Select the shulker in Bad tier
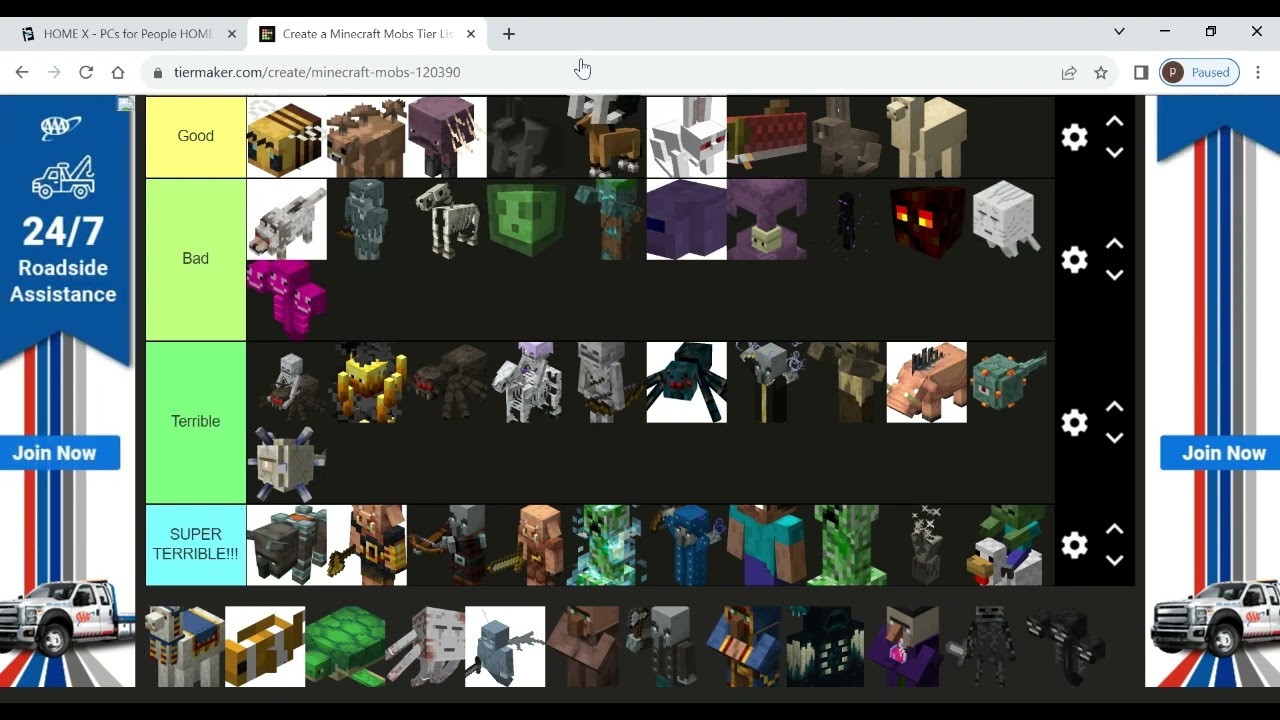This screenshot has width=1280, height=720. [766, 220]
